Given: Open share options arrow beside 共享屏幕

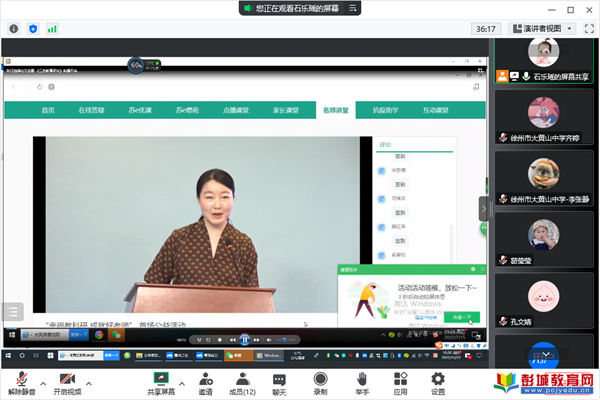Looking at the screenshot, I should click(x=182, y=383).
